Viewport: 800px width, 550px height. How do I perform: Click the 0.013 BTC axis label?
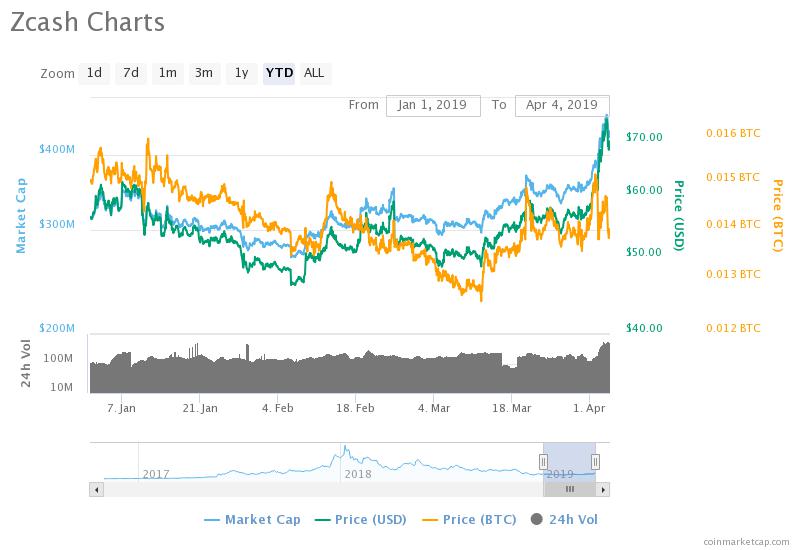point(733,274)
